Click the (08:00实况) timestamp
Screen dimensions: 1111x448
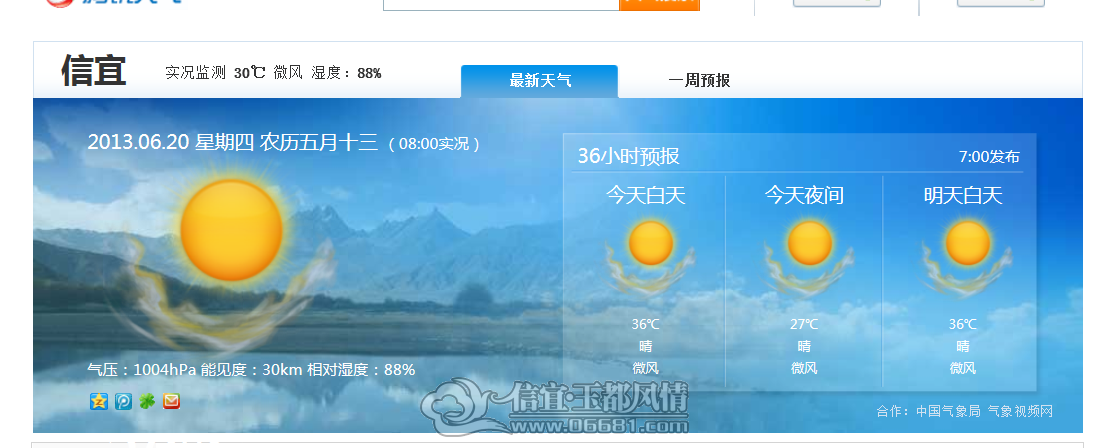[434, 144]
